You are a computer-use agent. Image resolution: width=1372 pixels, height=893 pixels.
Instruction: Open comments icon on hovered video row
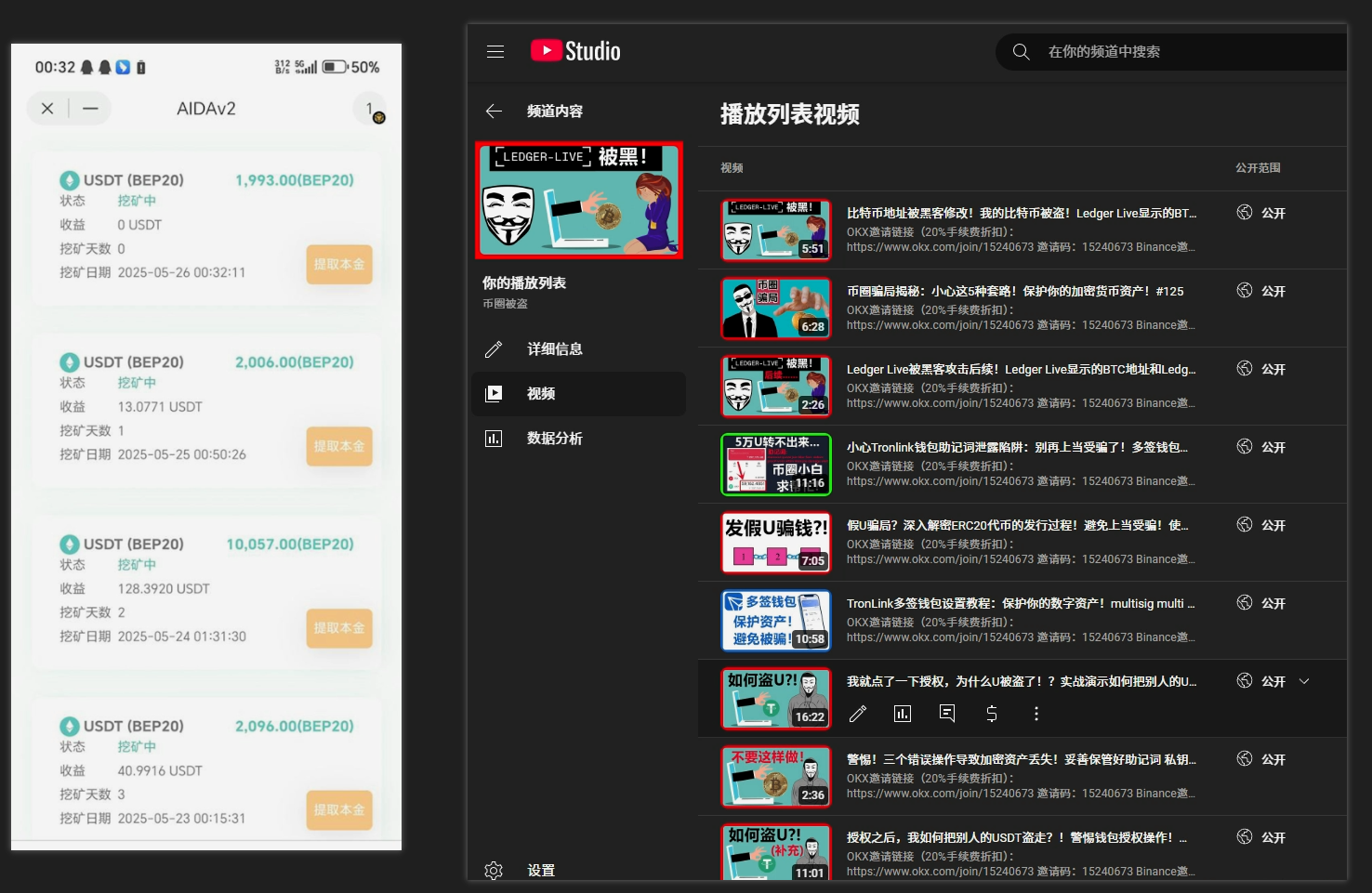(947, 714)
